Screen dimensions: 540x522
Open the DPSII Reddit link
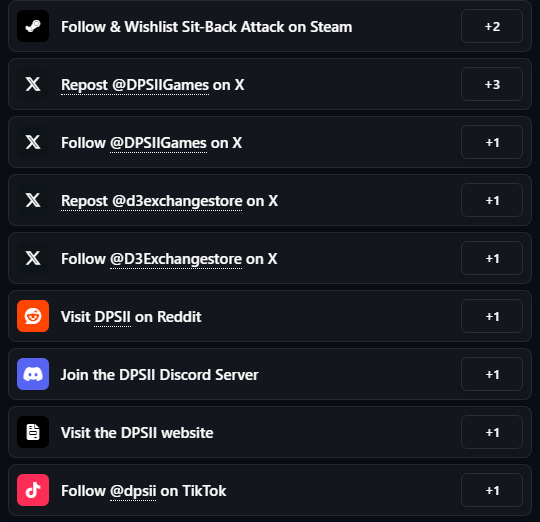pyautogui.click(x=112, y=317)
